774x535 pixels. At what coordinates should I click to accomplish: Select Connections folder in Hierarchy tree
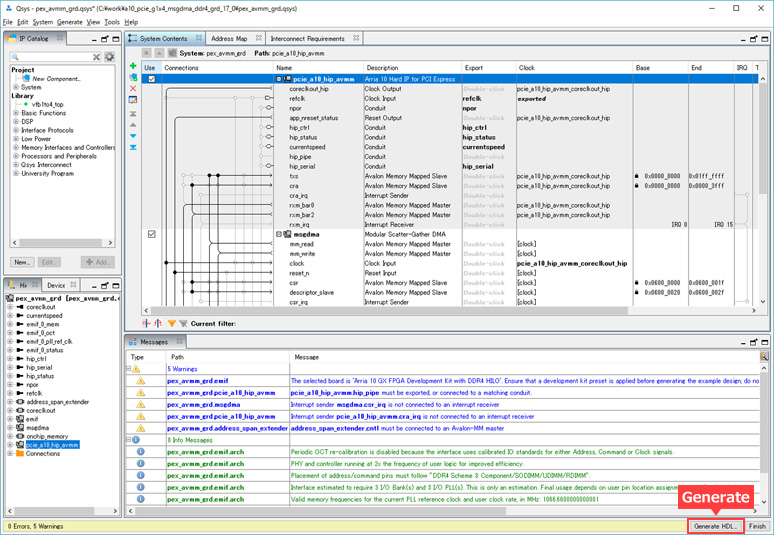click(42, 454)
